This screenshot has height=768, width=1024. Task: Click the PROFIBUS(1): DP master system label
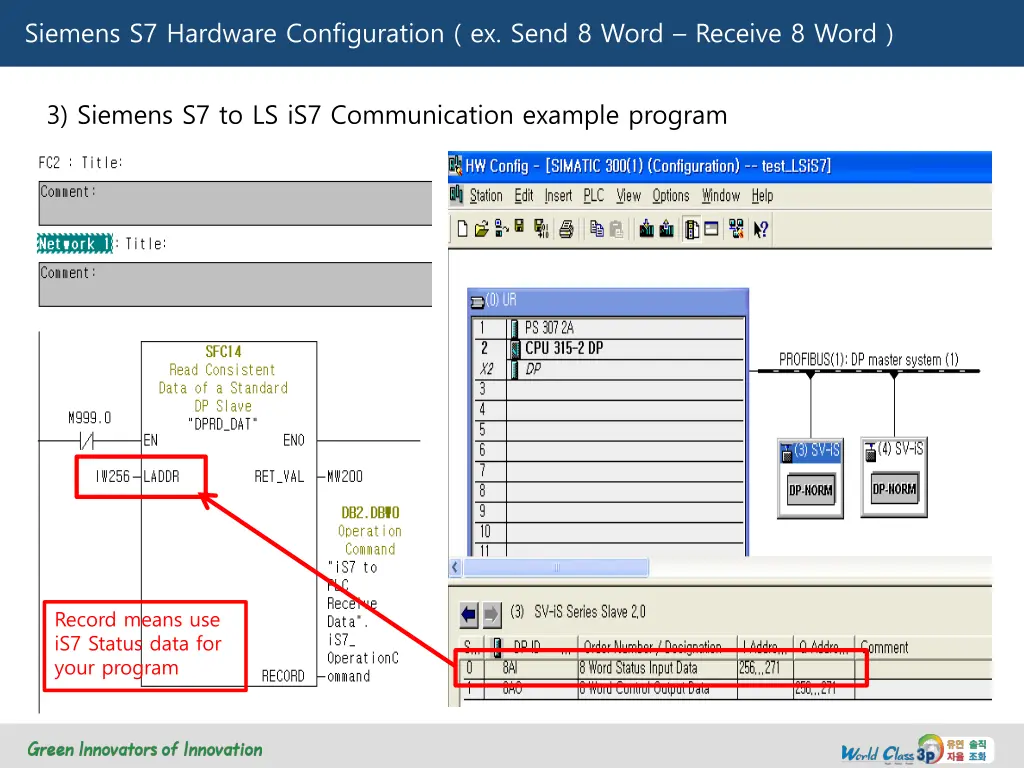pyautogui.click(x=868, y=359)
